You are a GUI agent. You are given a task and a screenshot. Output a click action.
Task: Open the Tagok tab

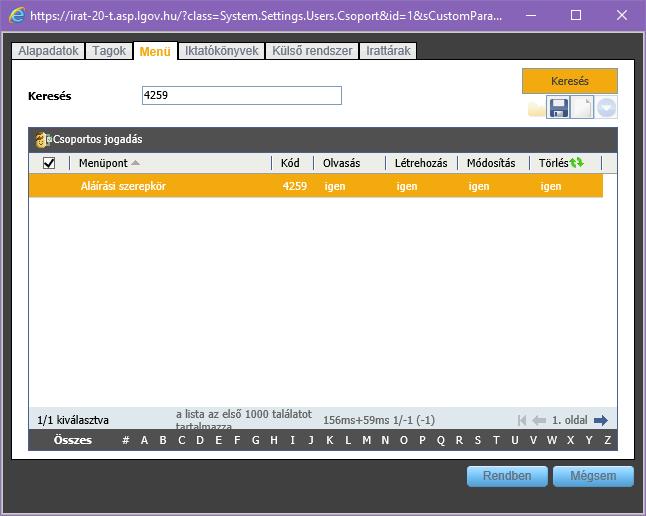pos(109,51)
